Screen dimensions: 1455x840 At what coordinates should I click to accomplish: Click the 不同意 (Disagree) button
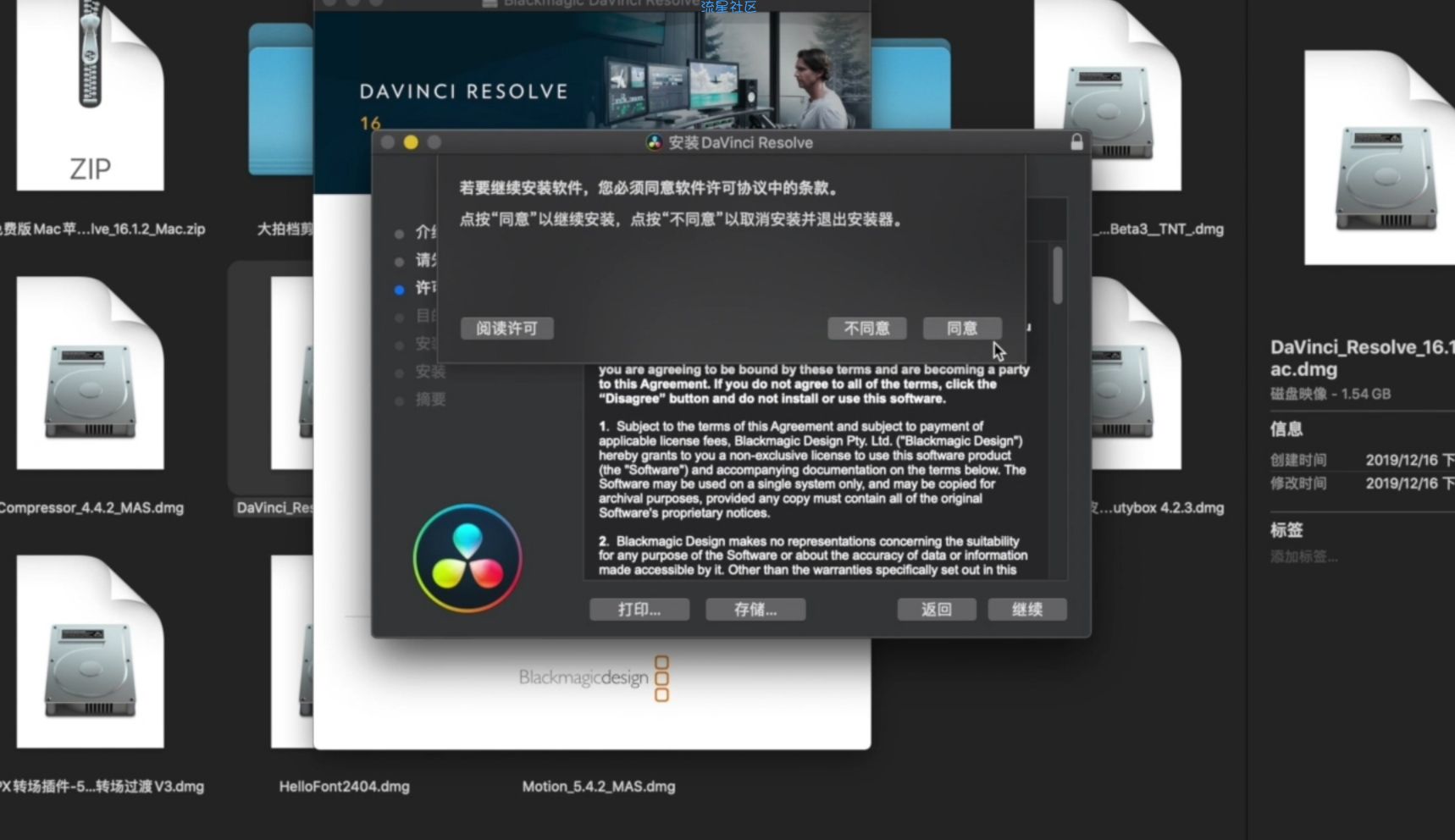[867, 329]
